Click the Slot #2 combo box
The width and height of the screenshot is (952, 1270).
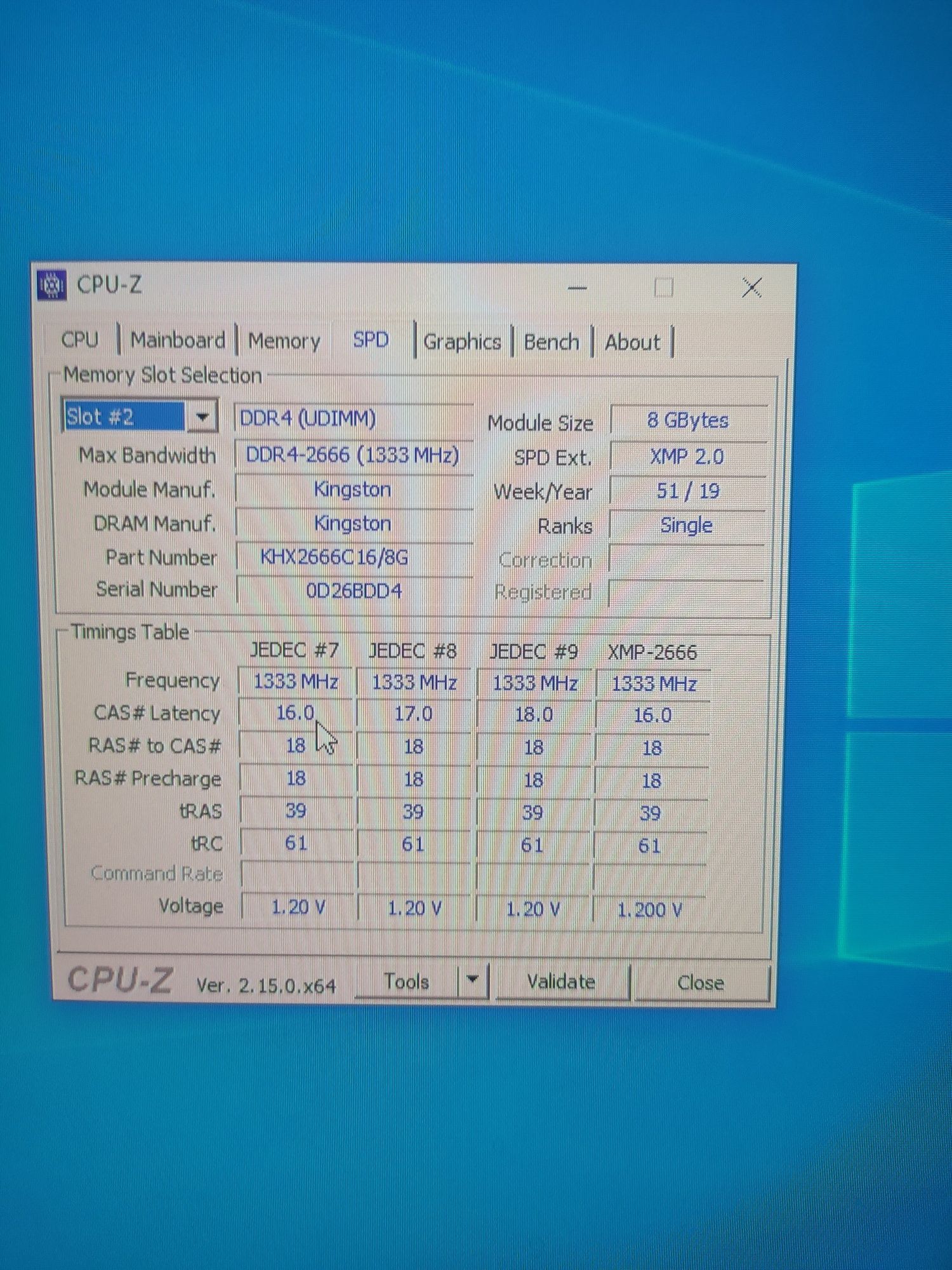(x=140, y=417)
